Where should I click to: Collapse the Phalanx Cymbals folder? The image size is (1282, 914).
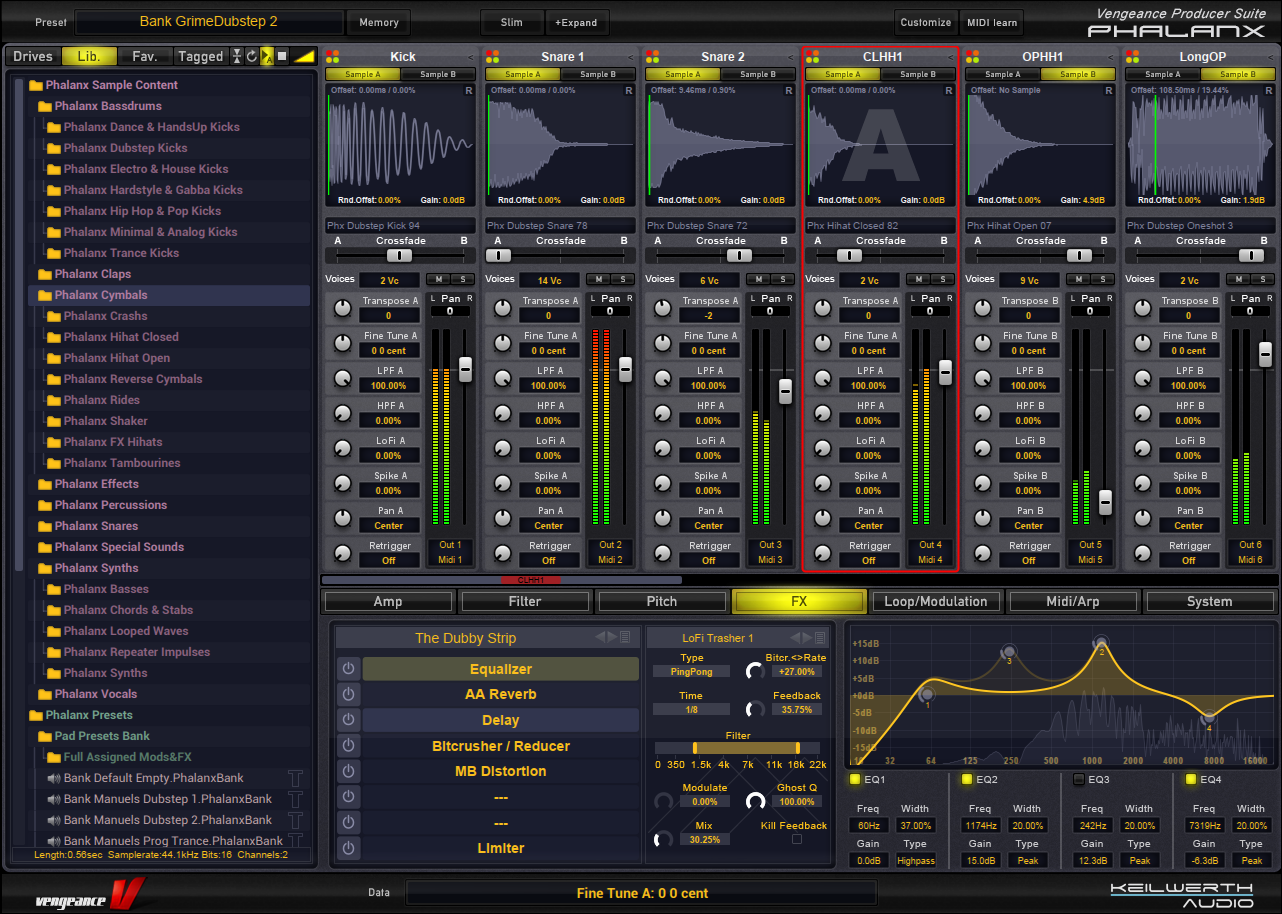coord(45,296)
